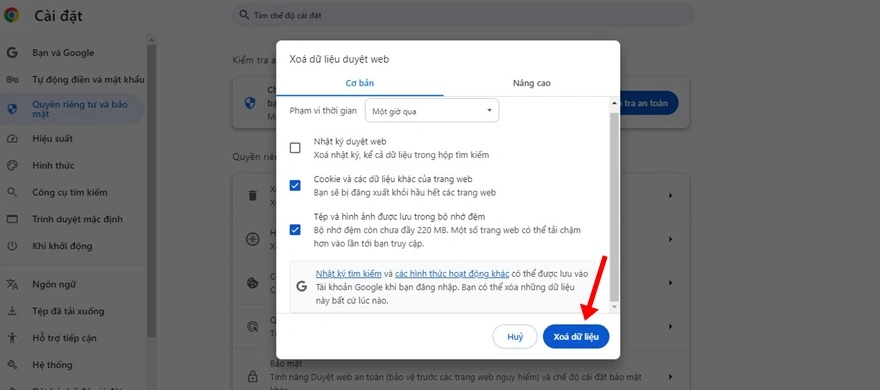Open Hình thức settings section
The height and width of the screenshot is (390, 880).
click(x=53, y=166)
